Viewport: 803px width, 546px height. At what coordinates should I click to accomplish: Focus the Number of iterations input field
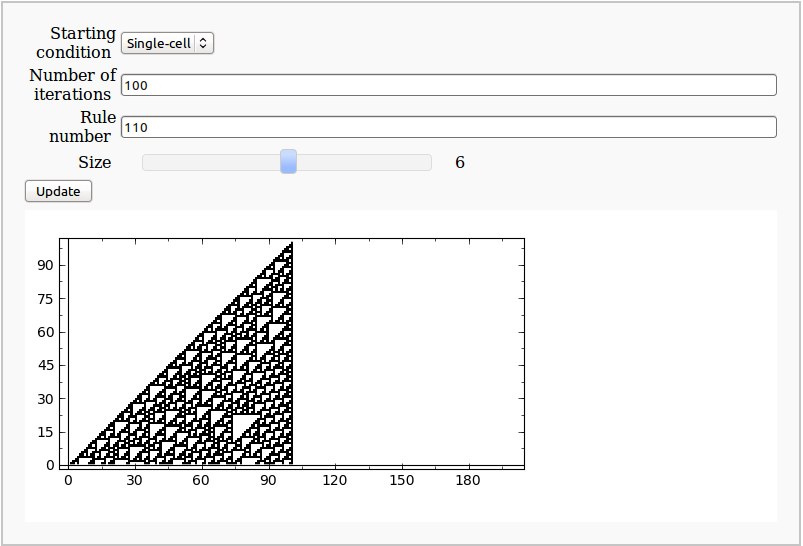coord(448,85)
